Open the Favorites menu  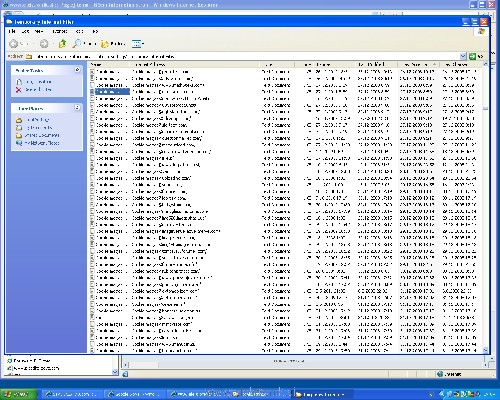tap(60, 31)
